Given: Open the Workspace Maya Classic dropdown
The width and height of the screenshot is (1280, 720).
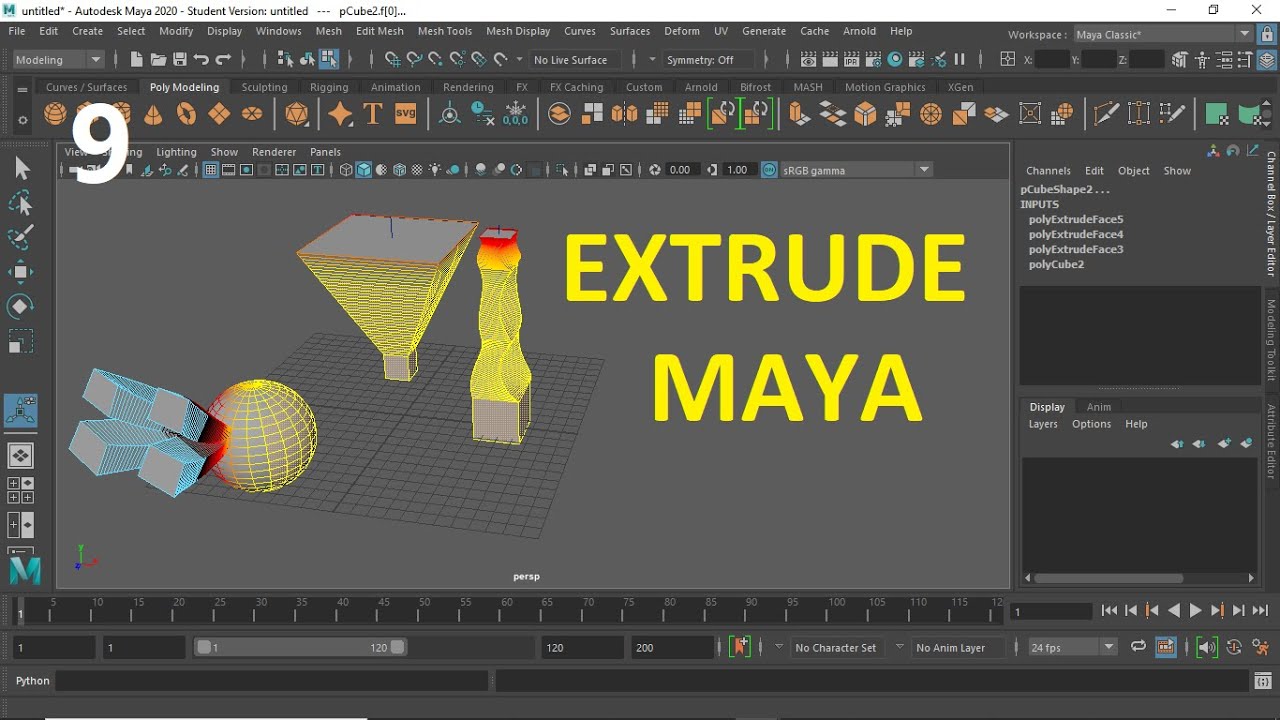Looking at the screenshot, I should pos(1162,35).
